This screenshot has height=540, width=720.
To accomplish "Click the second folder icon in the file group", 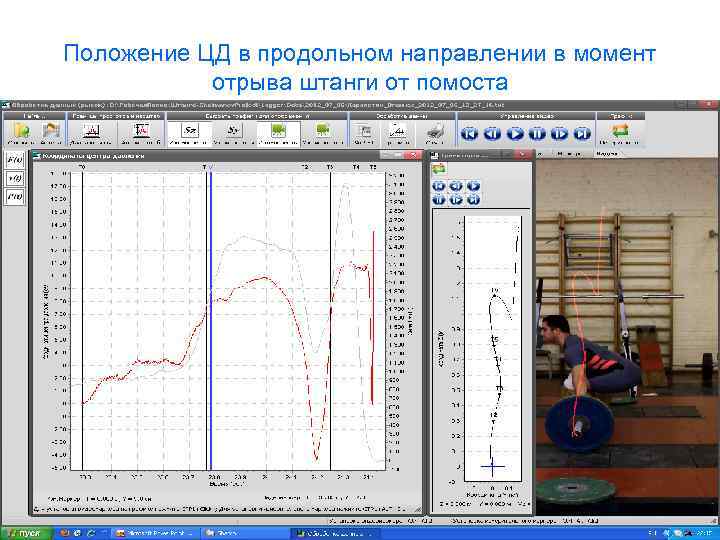I will tap(51, 131).
